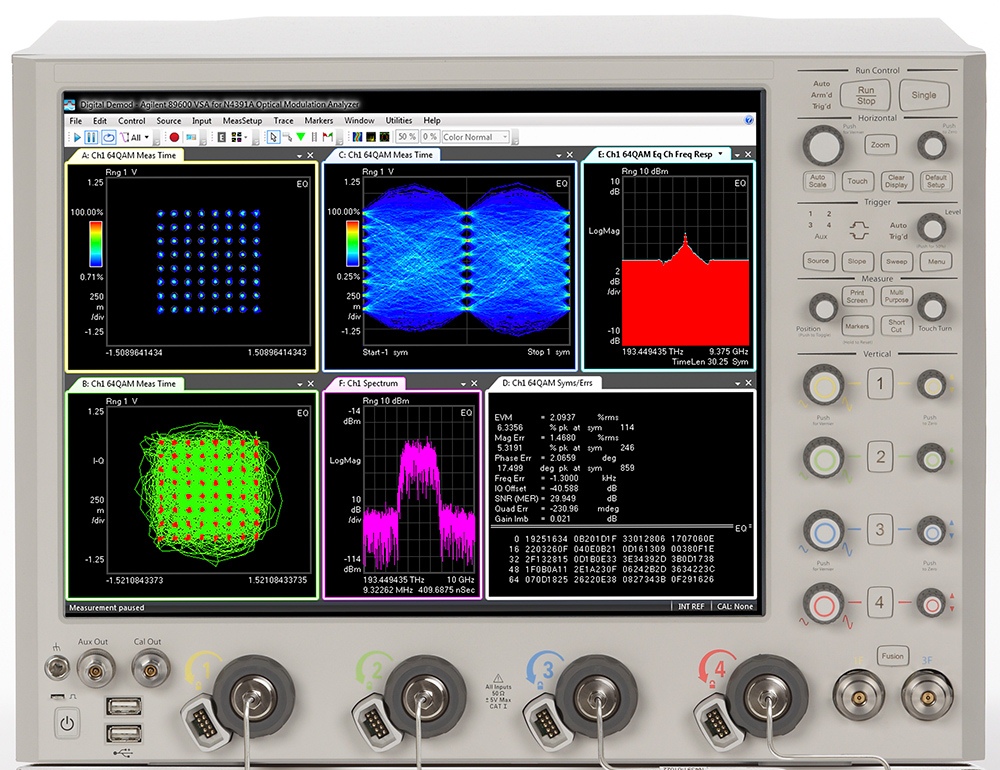1000x770 pixels.
Task: Click the 50 % value field in toolbar
Action: [x=406, y=137]
